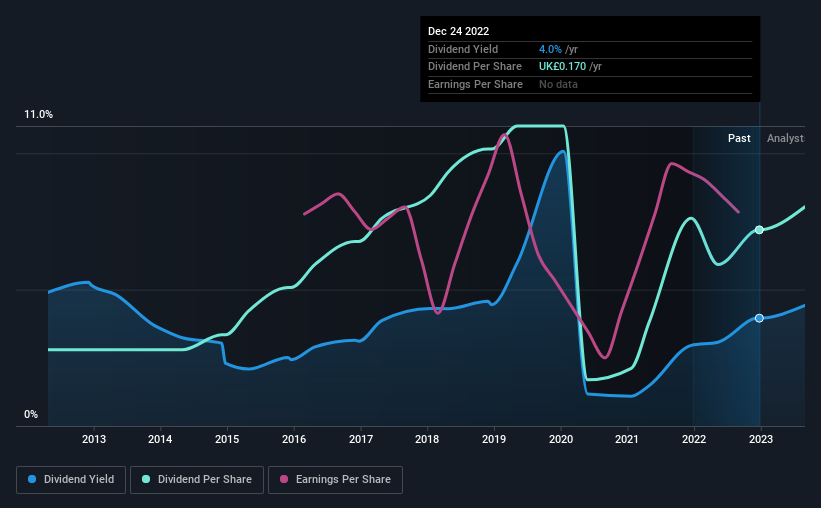The image size is (821, 508).
Task: Click the 2023 x-axis year label
Action: (761, 439)
